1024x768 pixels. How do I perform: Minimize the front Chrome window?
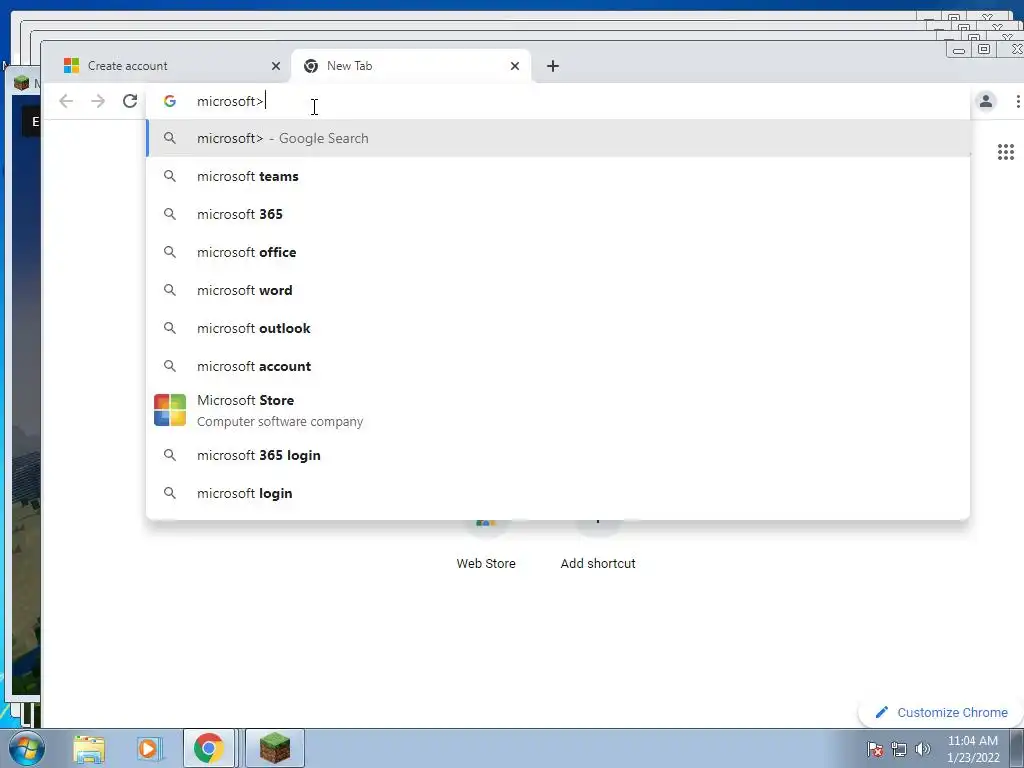coord(959,50)
